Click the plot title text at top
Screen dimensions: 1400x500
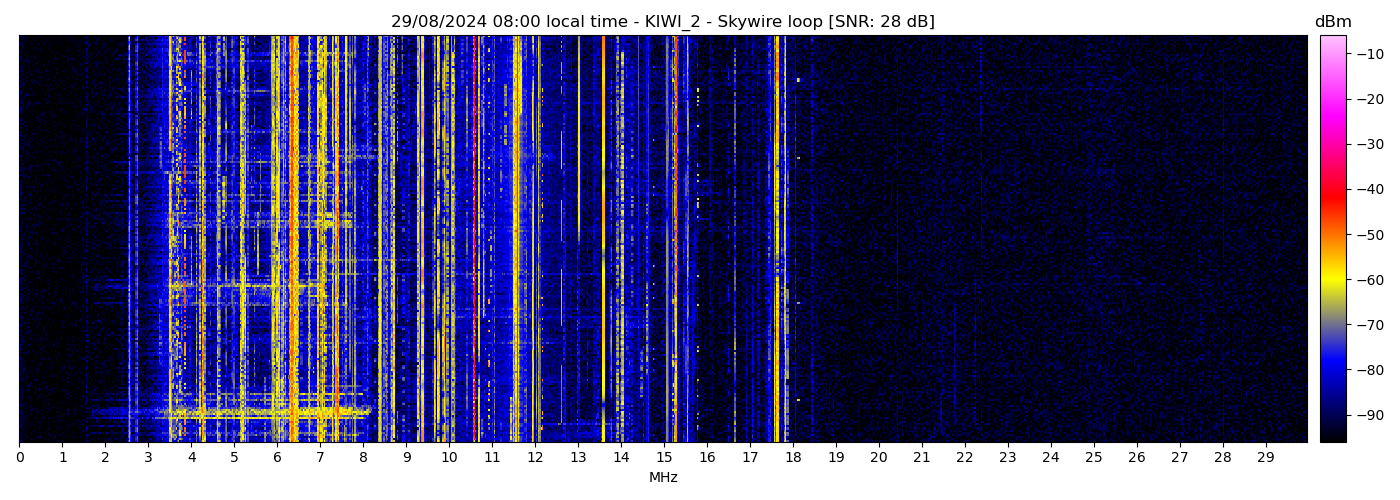pyautogui.click(x=662, y=22)
